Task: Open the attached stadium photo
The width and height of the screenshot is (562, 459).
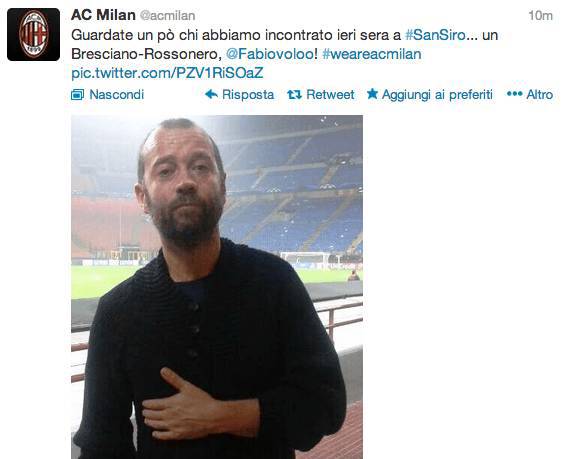Action: pyautogui.click(x=217, y=287)
